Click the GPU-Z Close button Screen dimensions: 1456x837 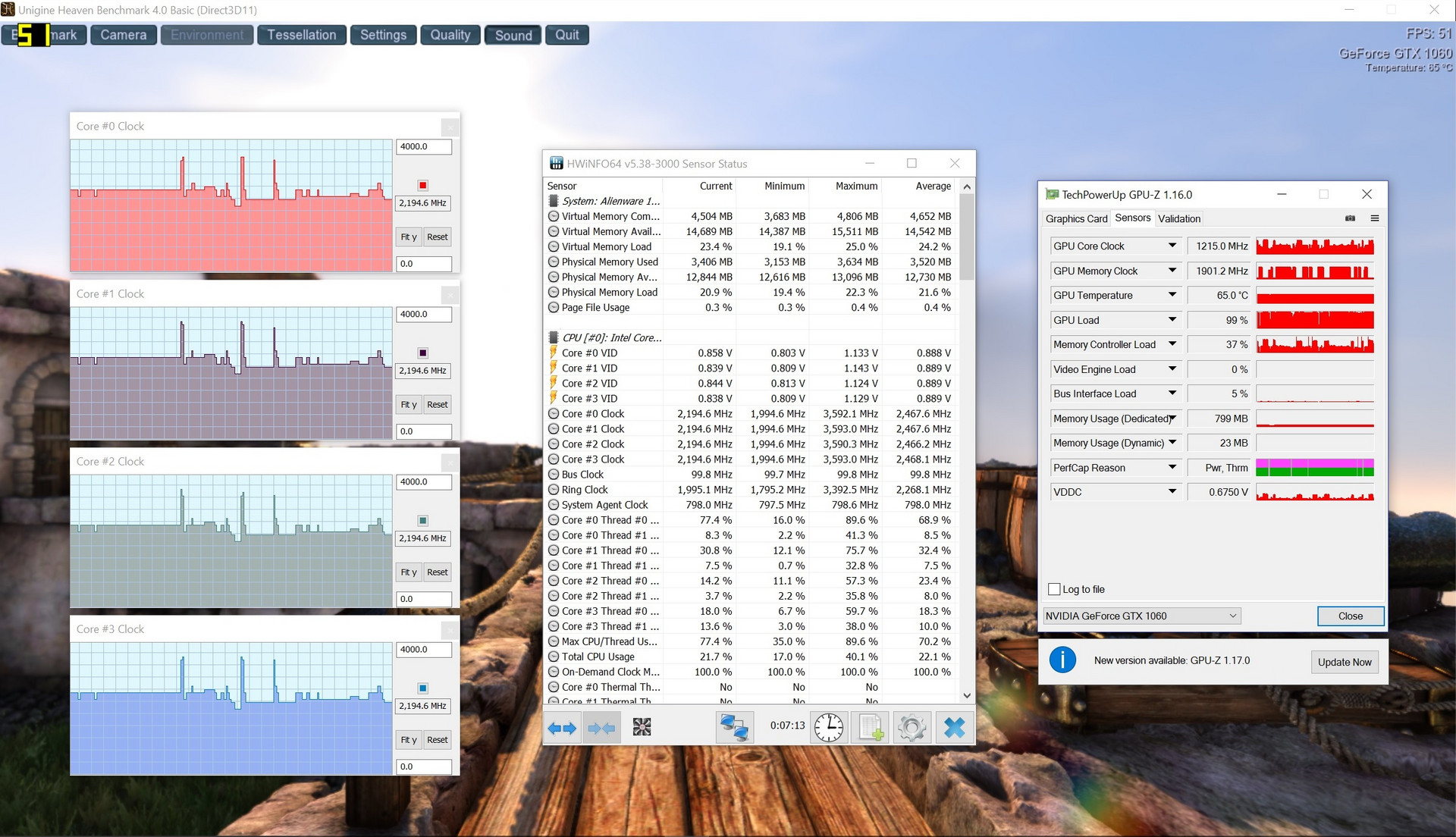click(1350, 616)
